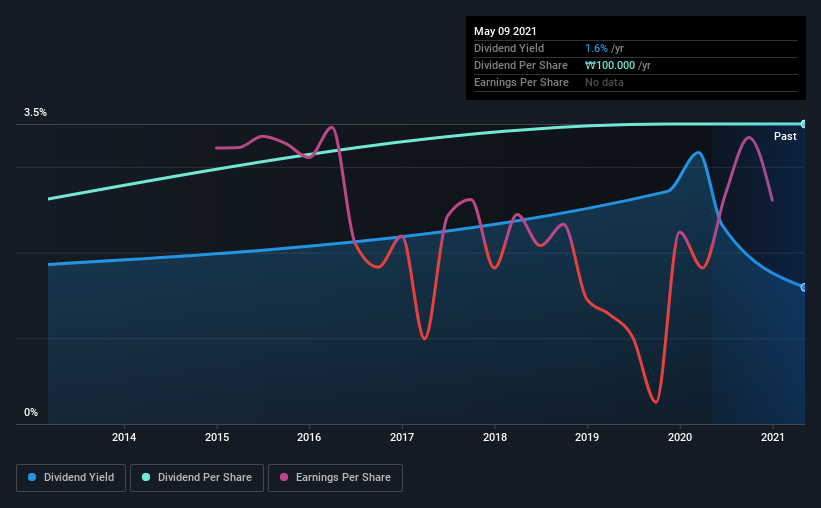Toggle the Dividend Per Share legend button
The image size is (821, 508).
(197, 478)
